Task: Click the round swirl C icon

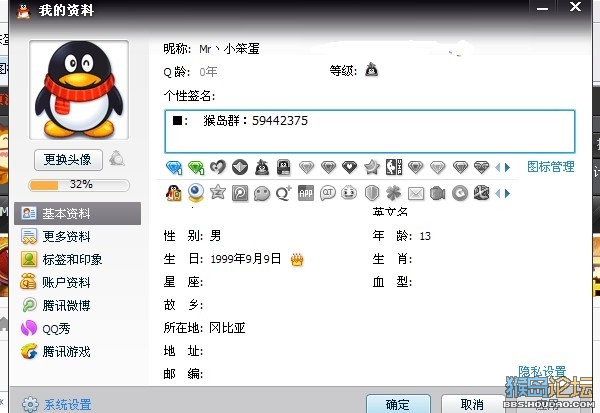Action: pos(460,193)
